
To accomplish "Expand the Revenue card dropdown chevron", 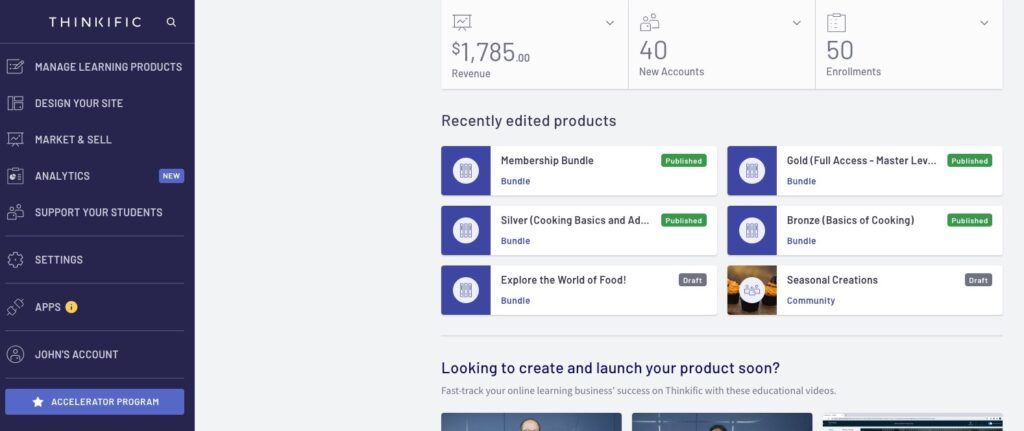I will coord(609,23).
